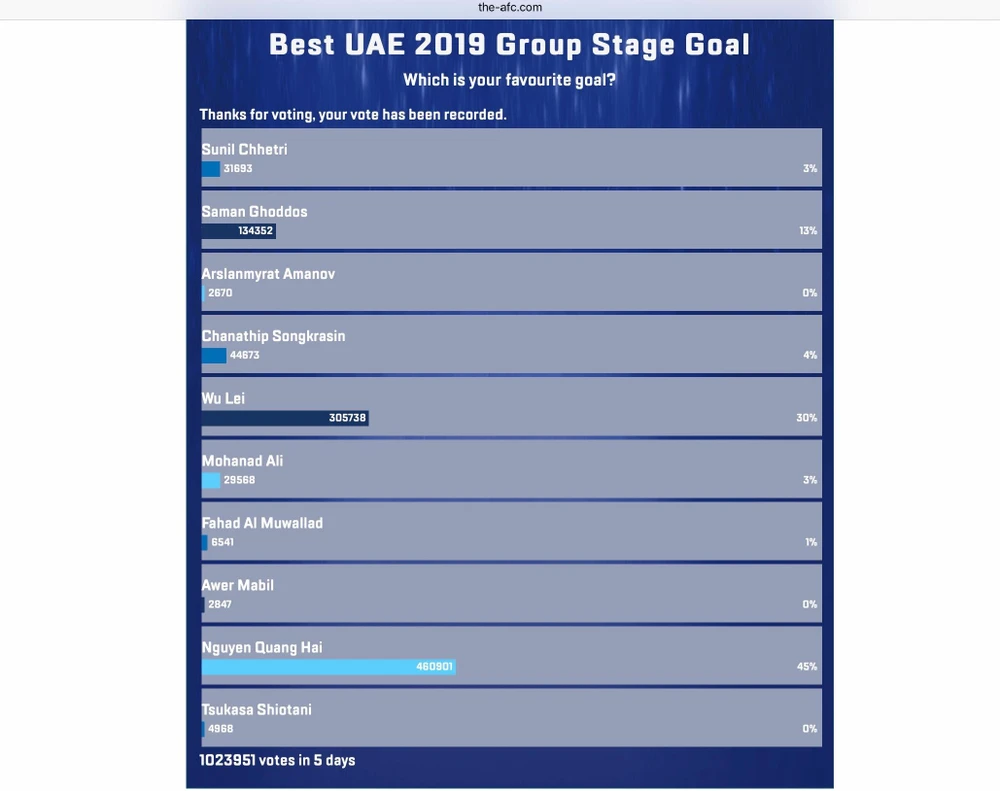Click Nguyen Quang Hai vote bar
1000x791 pixels.
[328, 667]
